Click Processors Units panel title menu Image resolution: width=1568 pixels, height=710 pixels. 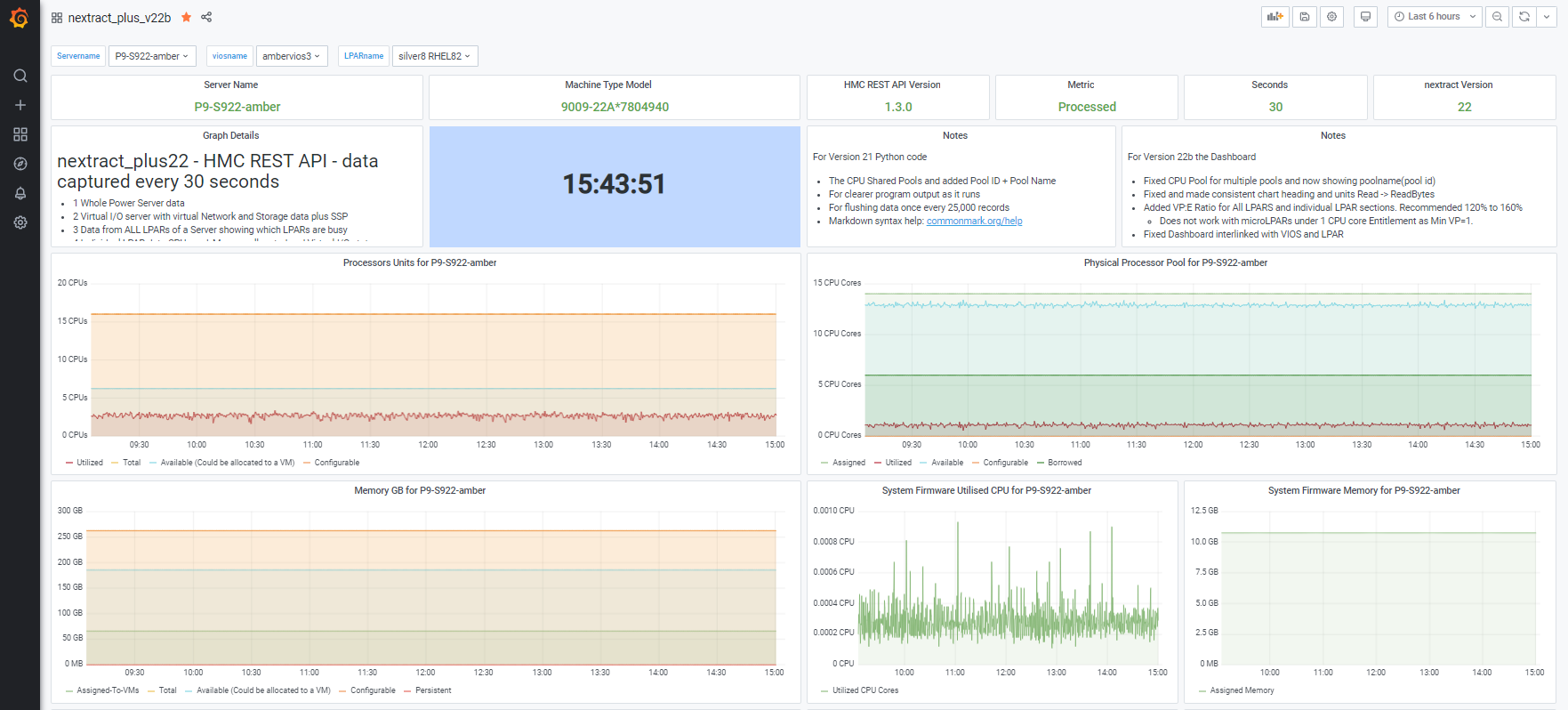pyautogui.click(x=420, y=262)
